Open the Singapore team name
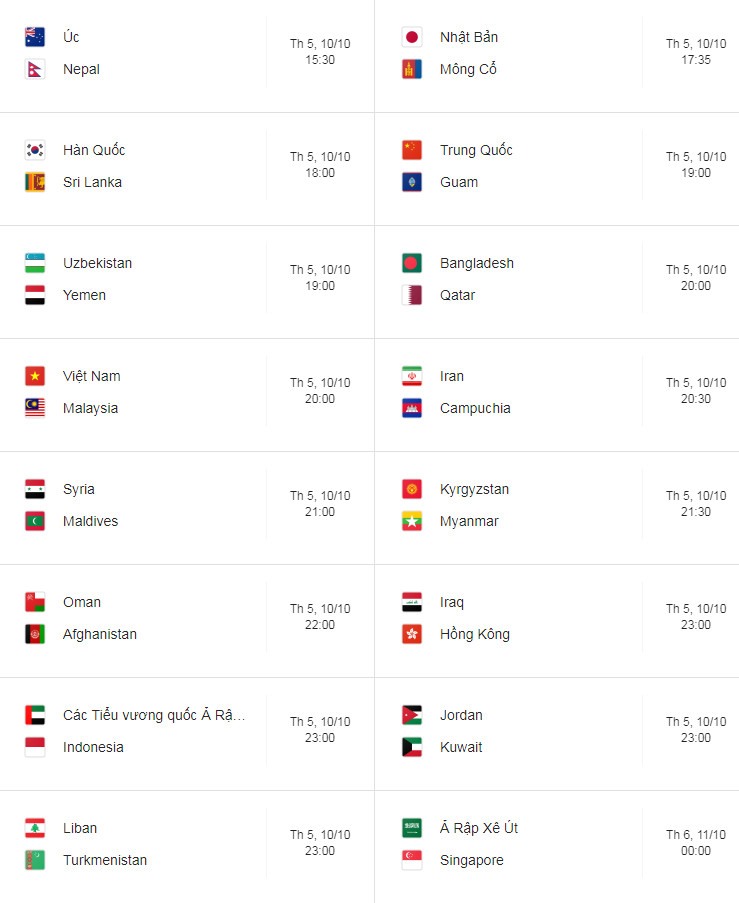739x903 pixels. click(x=472, y=860)
